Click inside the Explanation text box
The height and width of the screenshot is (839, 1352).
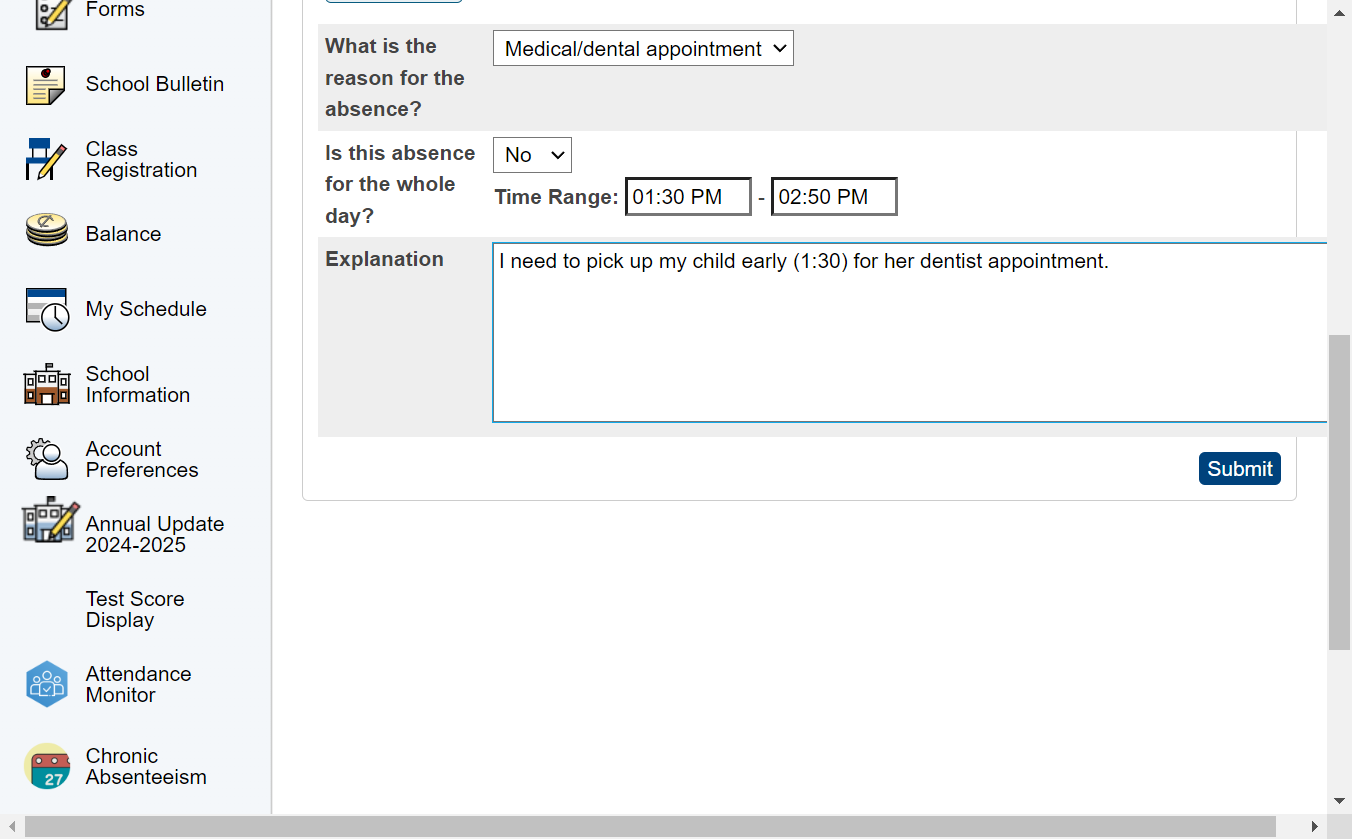(x=910, y=332)
